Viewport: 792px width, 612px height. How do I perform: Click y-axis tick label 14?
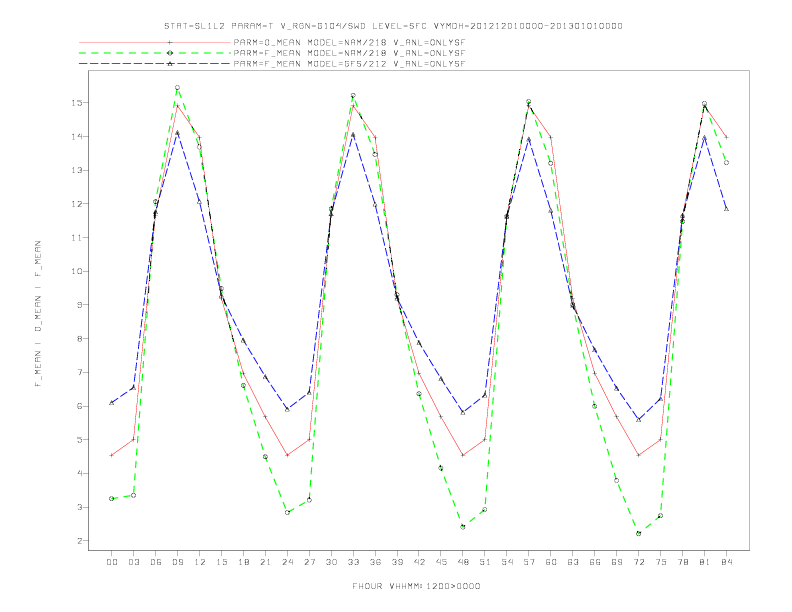click(x=77, y=136)
